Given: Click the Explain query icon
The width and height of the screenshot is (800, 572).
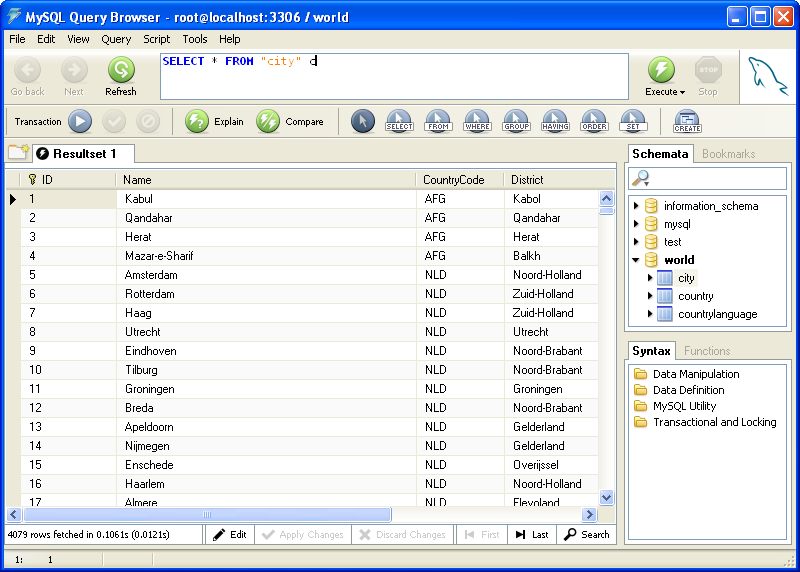Looking at the screenshot, I should tap(197, 122).
